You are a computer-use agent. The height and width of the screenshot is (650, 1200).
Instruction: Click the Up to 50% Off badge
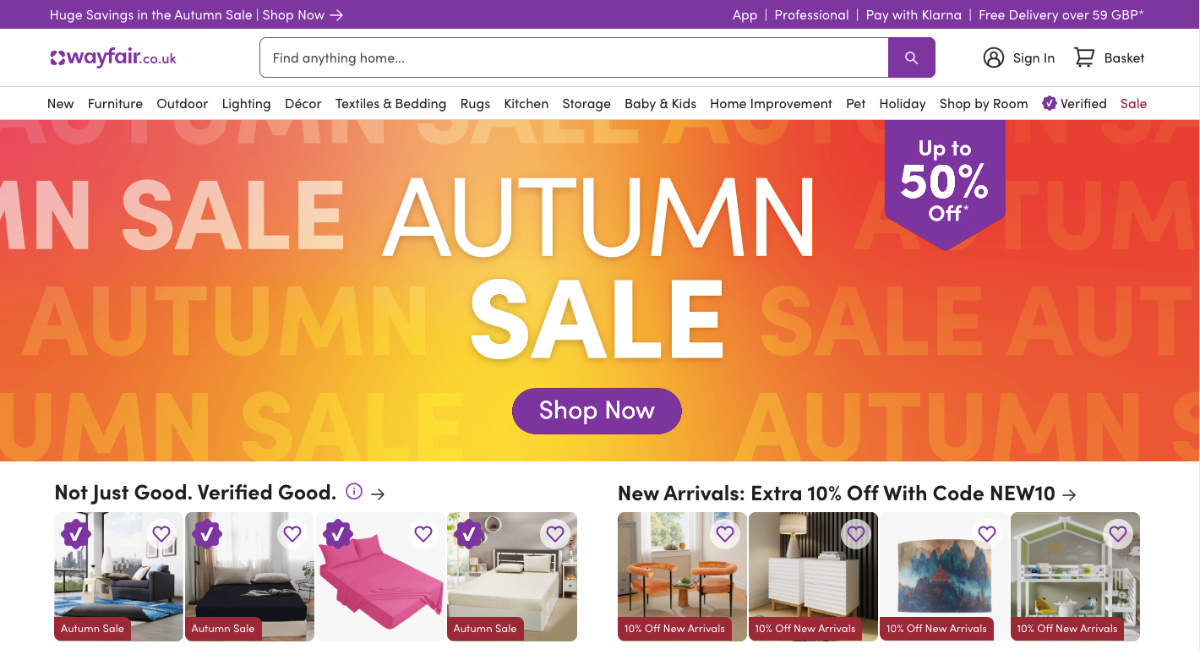pos(945,182)
